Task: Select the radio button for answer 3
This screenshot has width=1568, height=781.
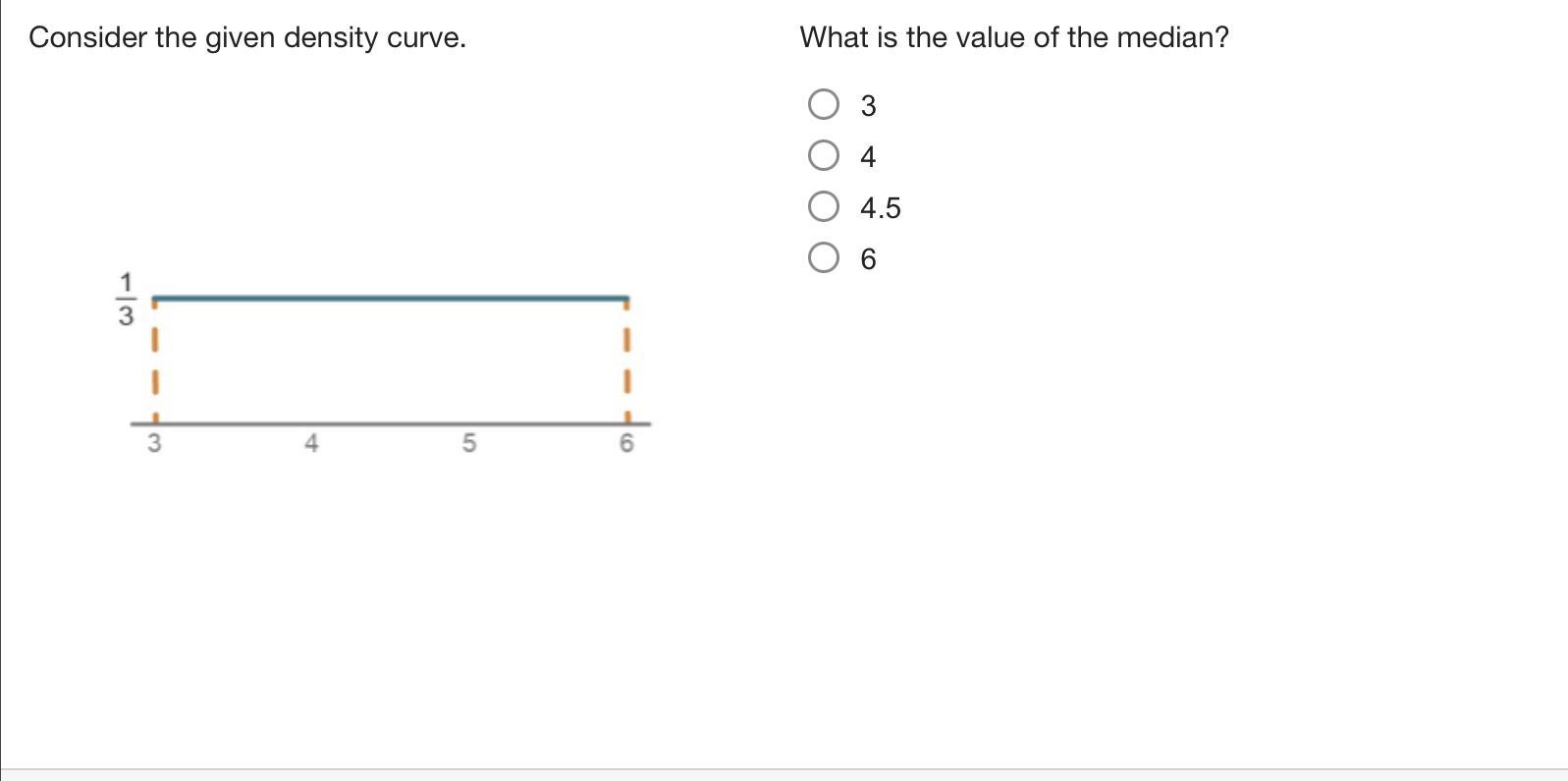Action: pos(823,104)
